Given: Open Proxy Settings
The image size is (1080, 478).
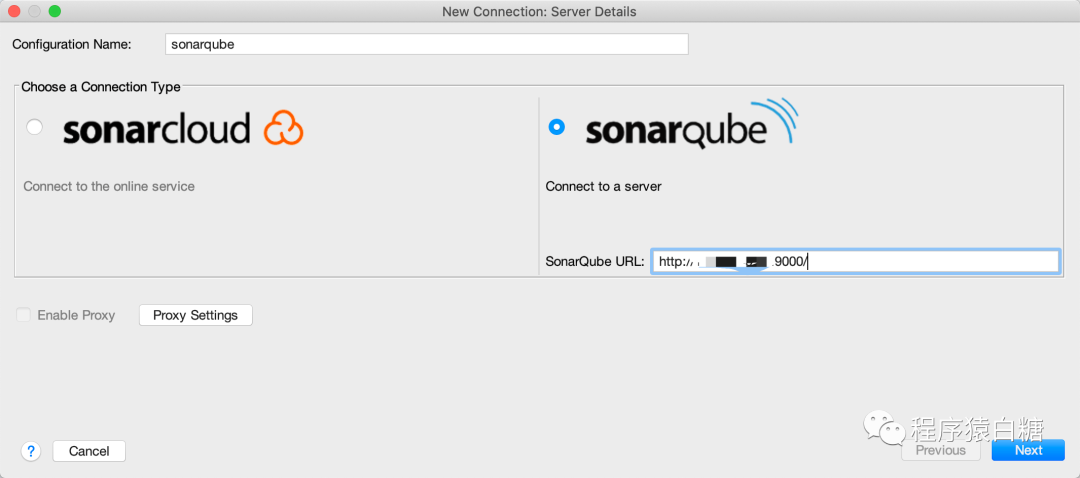Looking at the screenshot, I should (196, 315).
